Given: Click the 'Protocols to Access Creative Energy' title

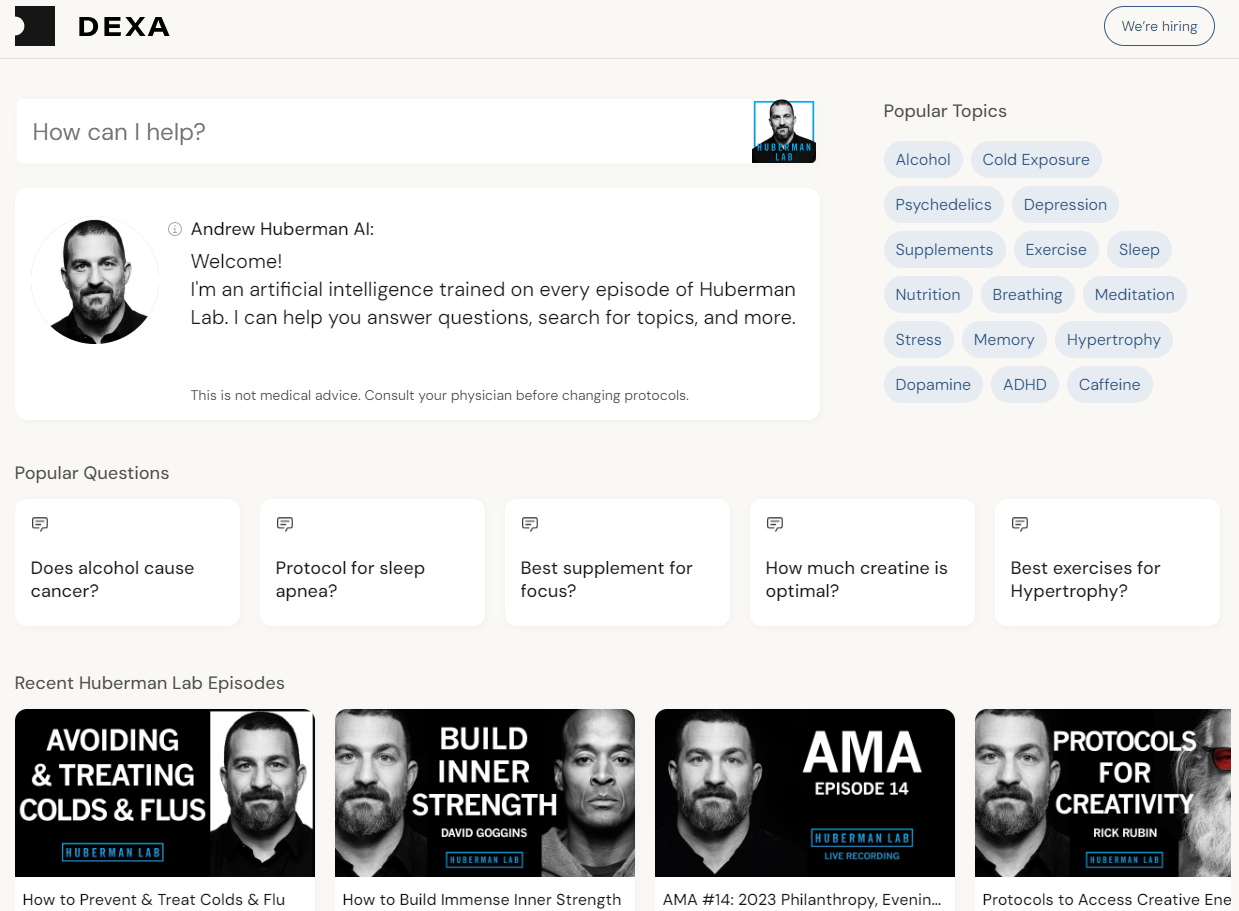Looking at the screenshot, I should (1106, 900).
